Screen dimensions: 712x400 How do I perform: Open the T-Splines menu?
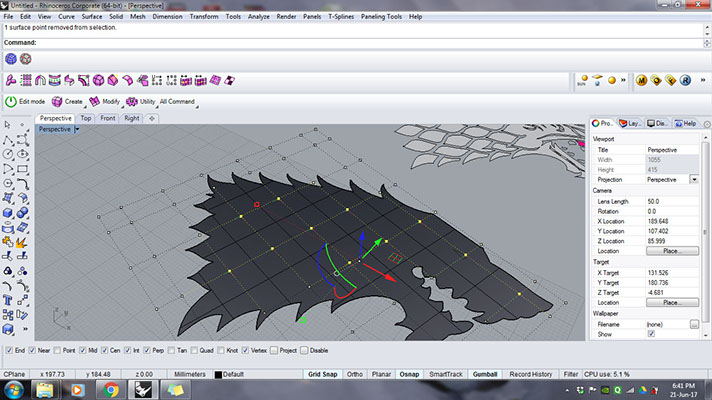coord(341,17)
